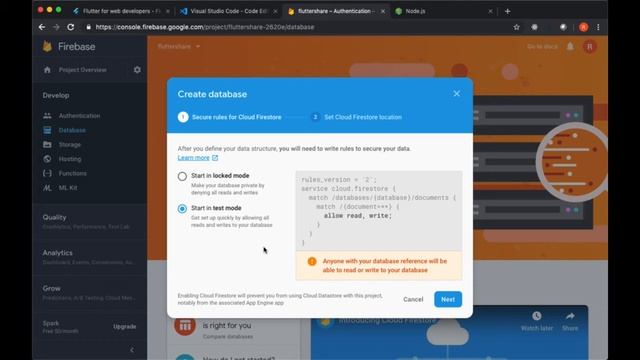Click the allow read, write rule line
The height and width of the screenshot is (360, 640).
pos(358,216)
